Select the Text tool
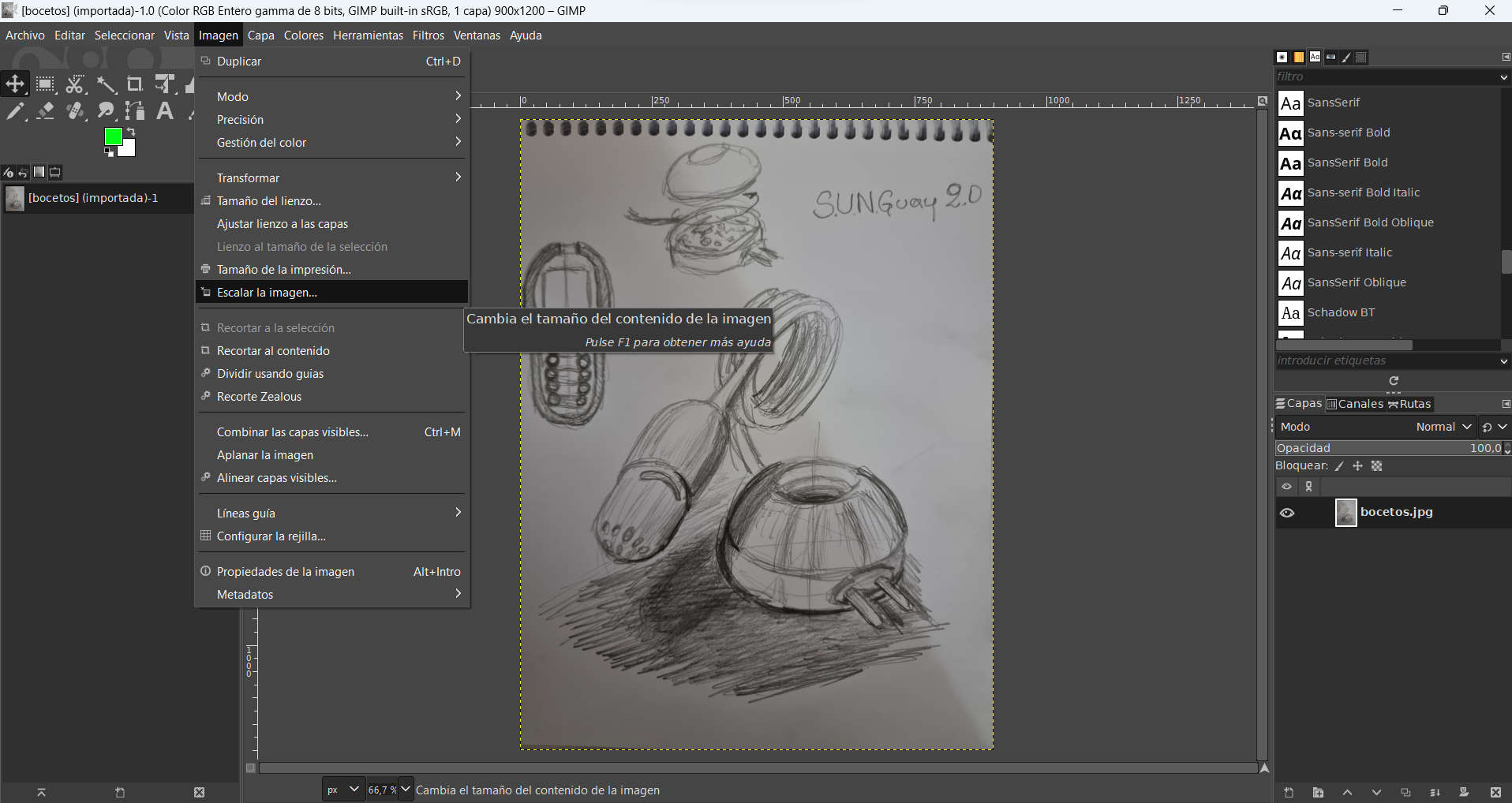Screen dimensions: 1512x803 [x=165, y=111]
